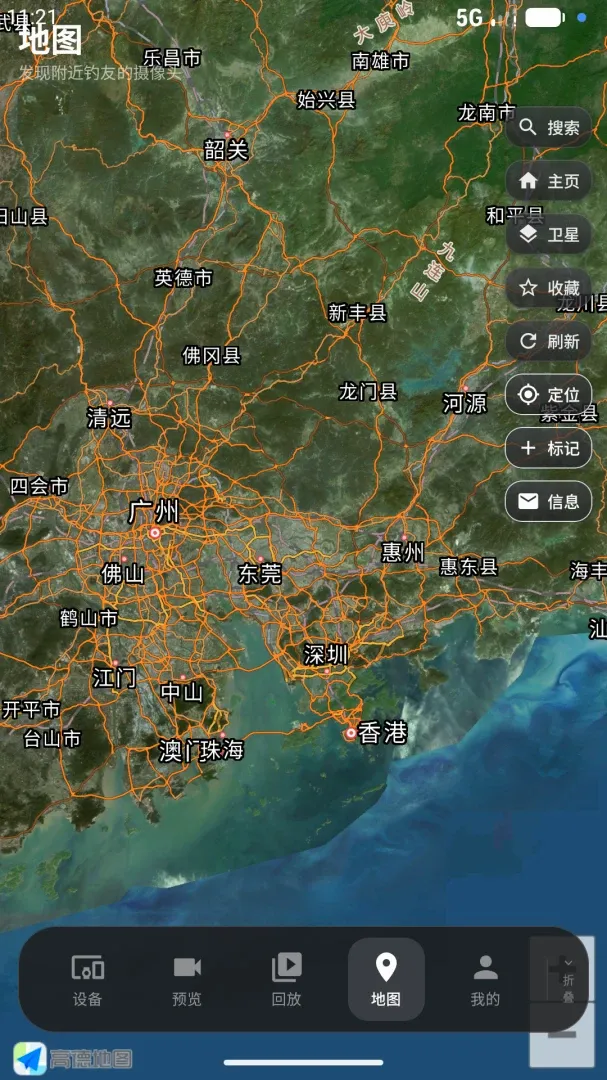The width and height of the screenshot is (607, 1080).
Task: Tap the red Hong Kong city marker
Action: coord(351,734)
